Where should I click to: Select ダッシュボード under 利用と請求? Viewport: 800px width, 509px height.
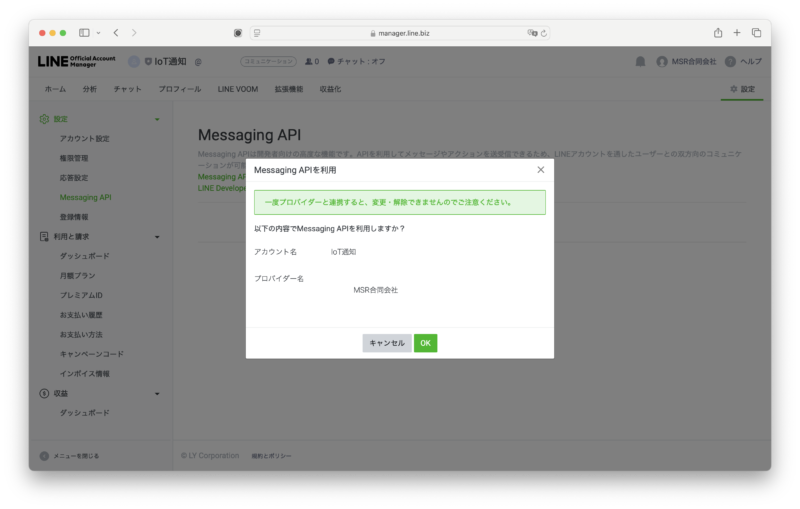85,256
